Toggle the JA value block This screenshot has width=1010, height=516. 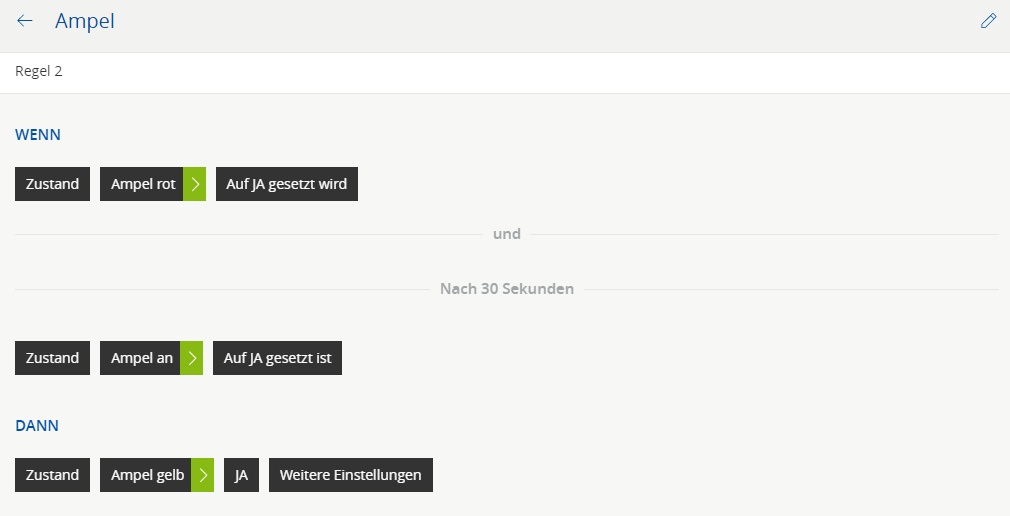coord(241,475)
